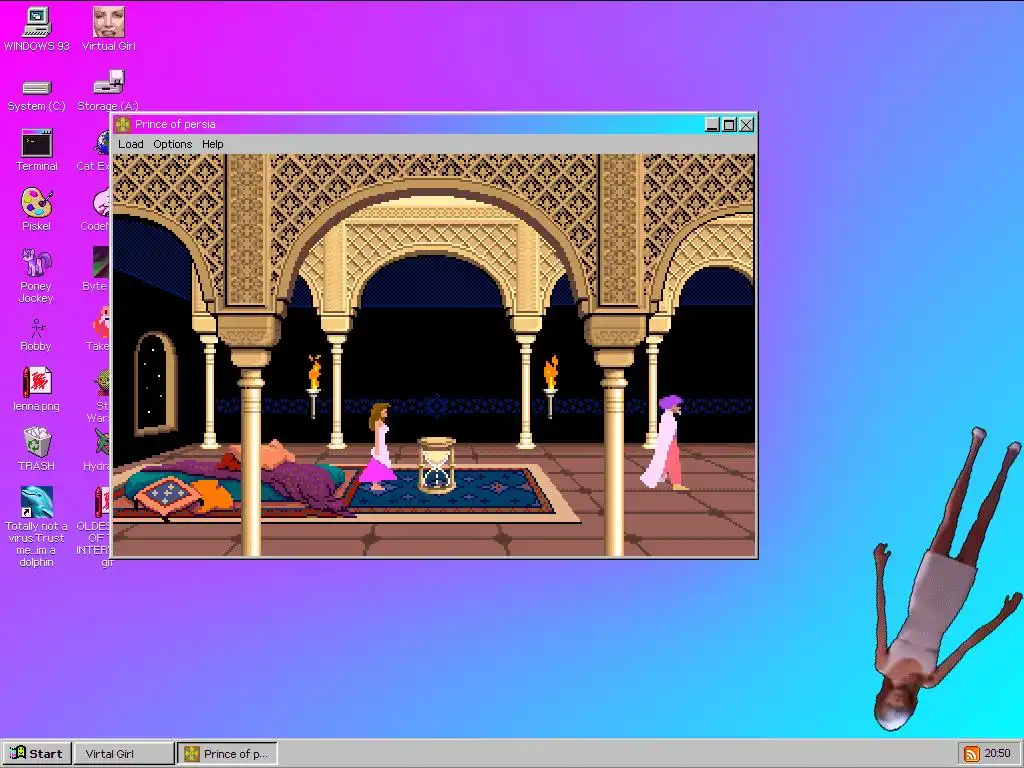Click the Prince of Persia title bar icon
This screenshot has width=1024, height=768.
[x=123, y=124]
